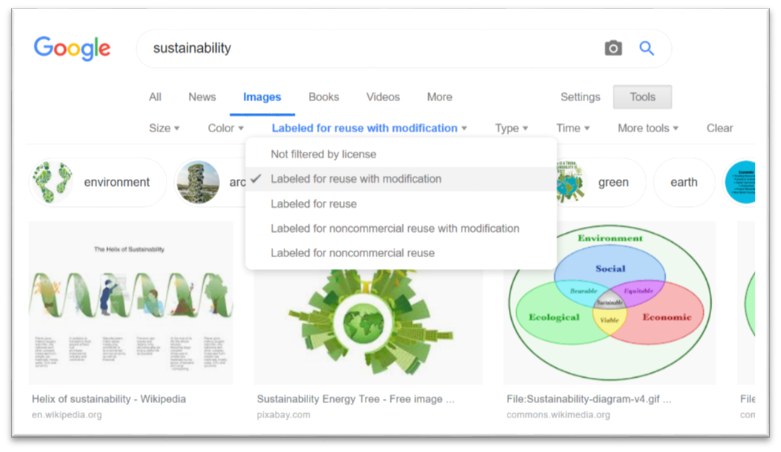Viewport: 781px width, 452px height.
Task: Select checked Labeled for reuse with modification option
Action: (401, 179)
